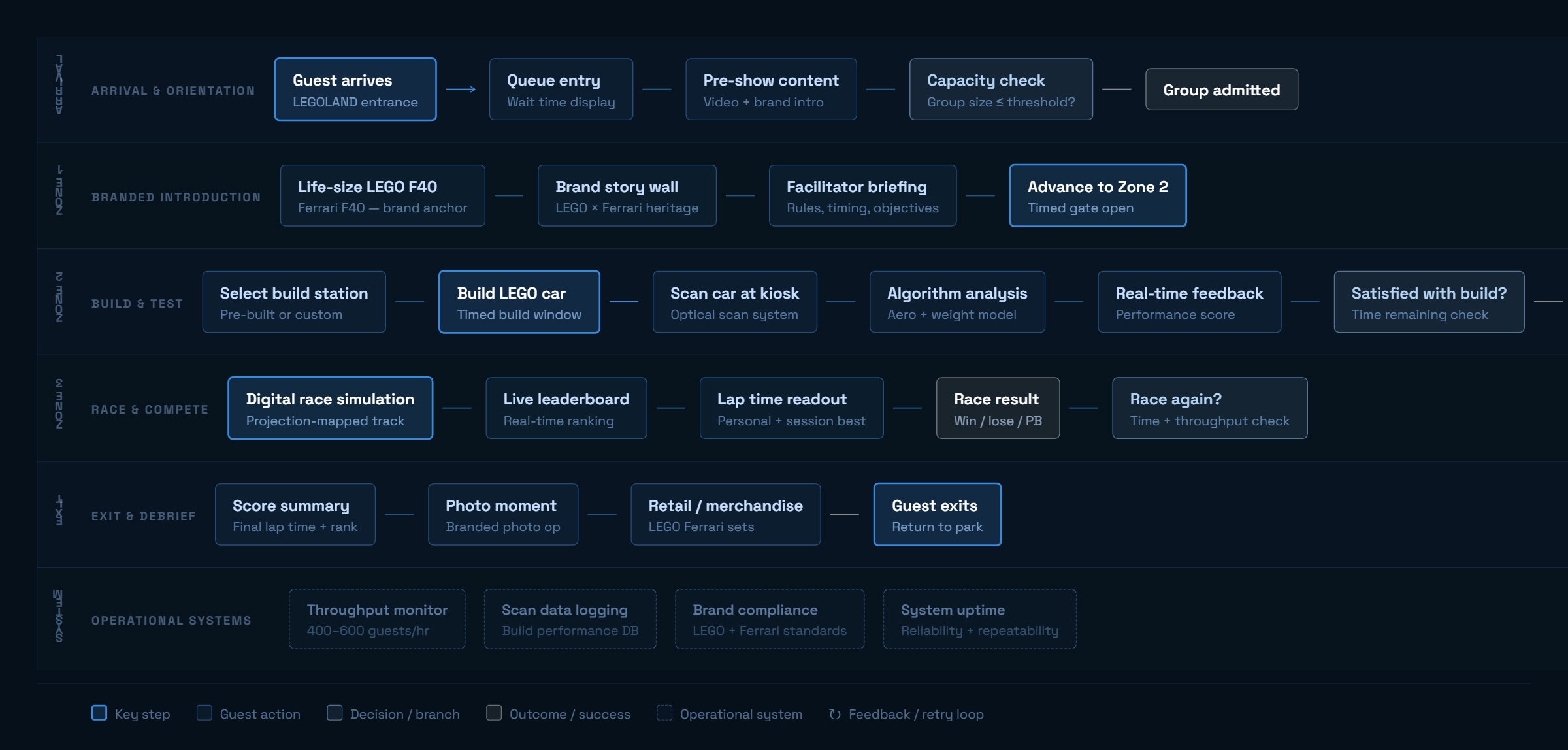Click the dashed Operational system legend box
Viewport: 1568px width, 750px height.
(x=664, y=713)
